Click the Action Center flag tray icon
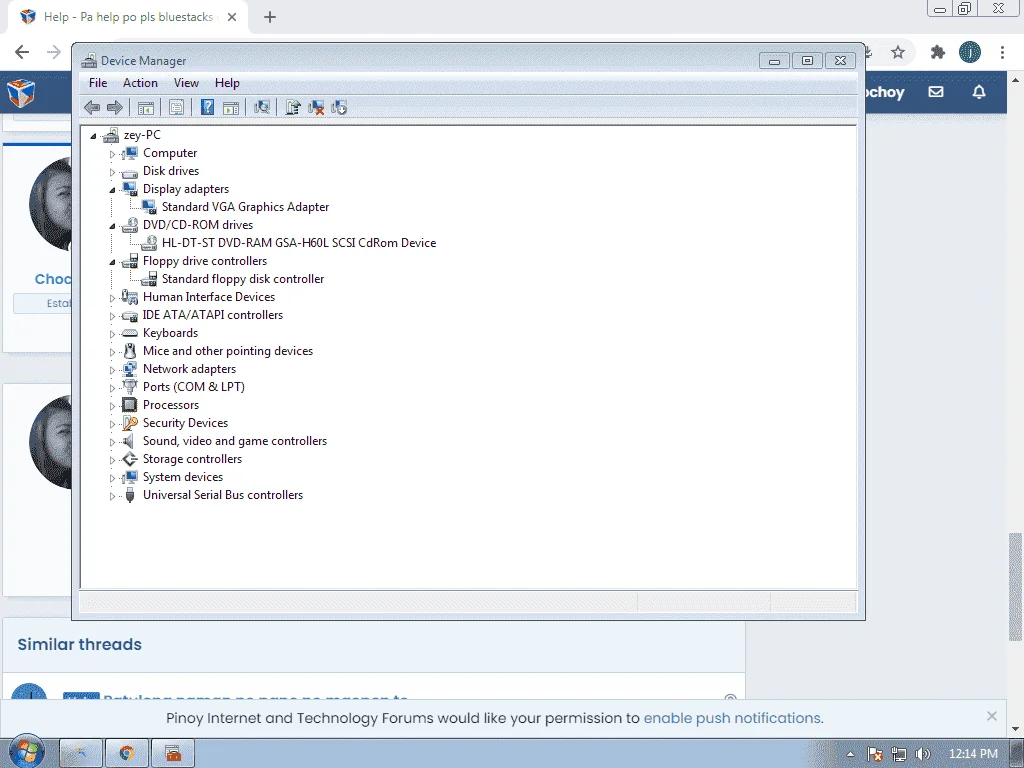The image size is (1024, 768). pyautogui.click(x=875, y=754)
